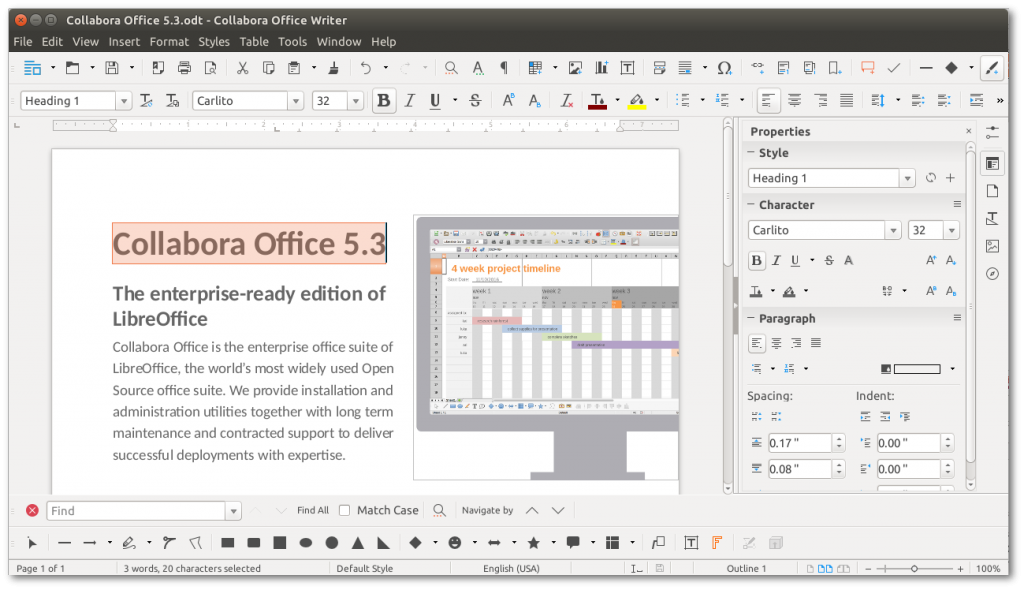
Task: Open the Navigator compass icon in sidebar
Action: [993, 274]
